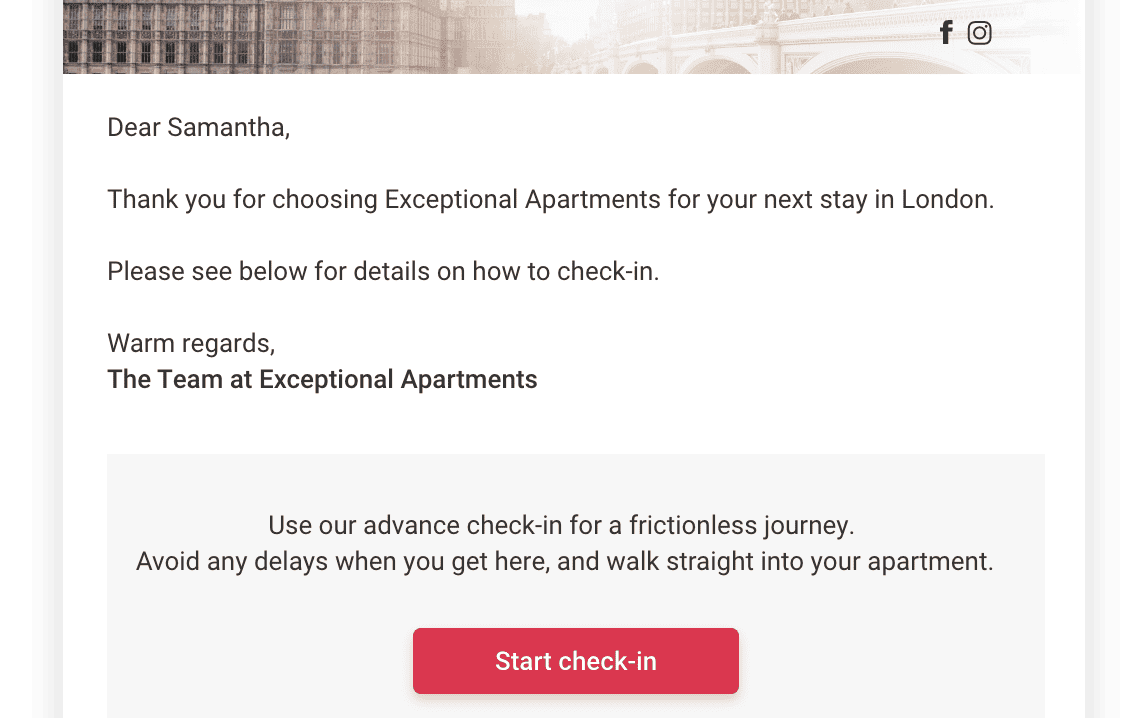Click the header banner's Parliament building image
The width and height of the screenshot is (1148, 718).
[x=250, y=35]
